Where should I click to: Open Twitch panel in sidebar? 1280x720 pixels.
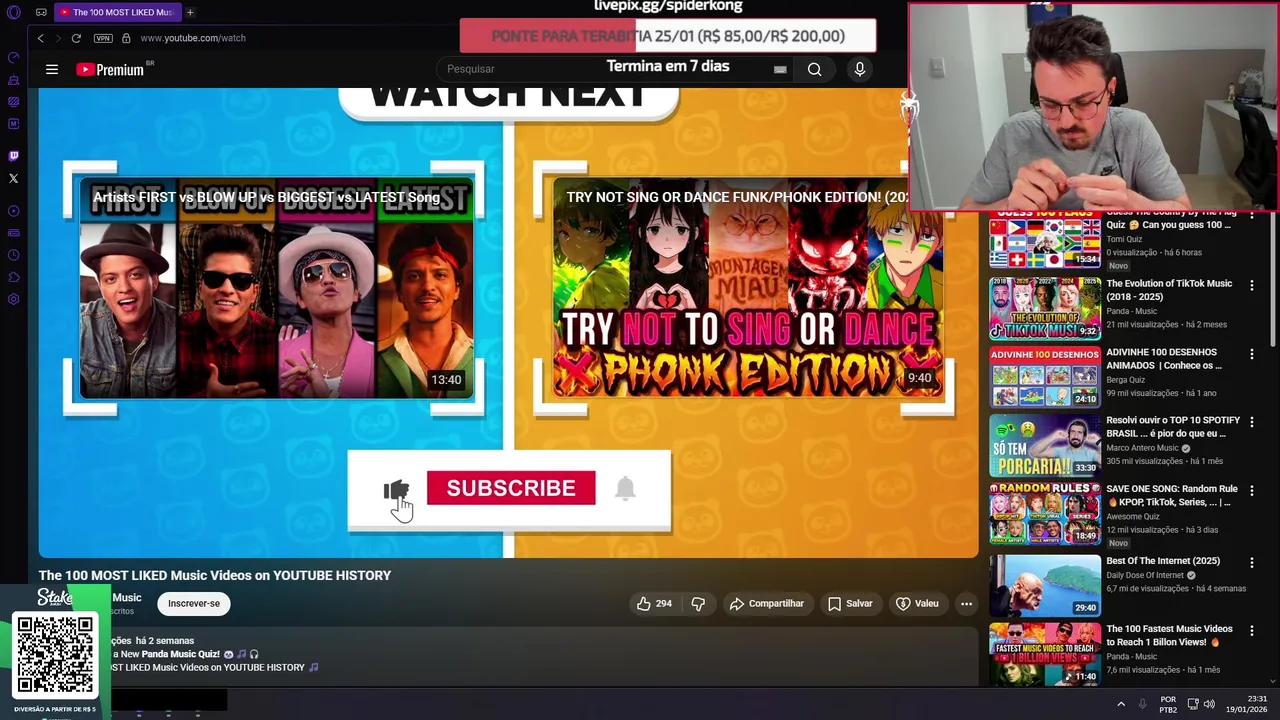pos(13,156)
